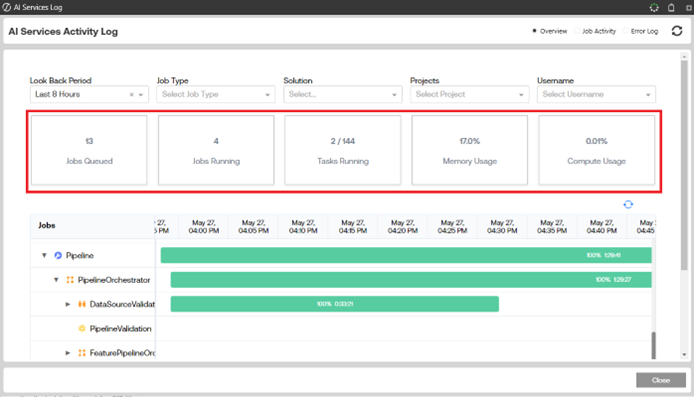Click the green DataSourceValidat progress bar
Screen dimensions: 694x397
tap(335, 304)
